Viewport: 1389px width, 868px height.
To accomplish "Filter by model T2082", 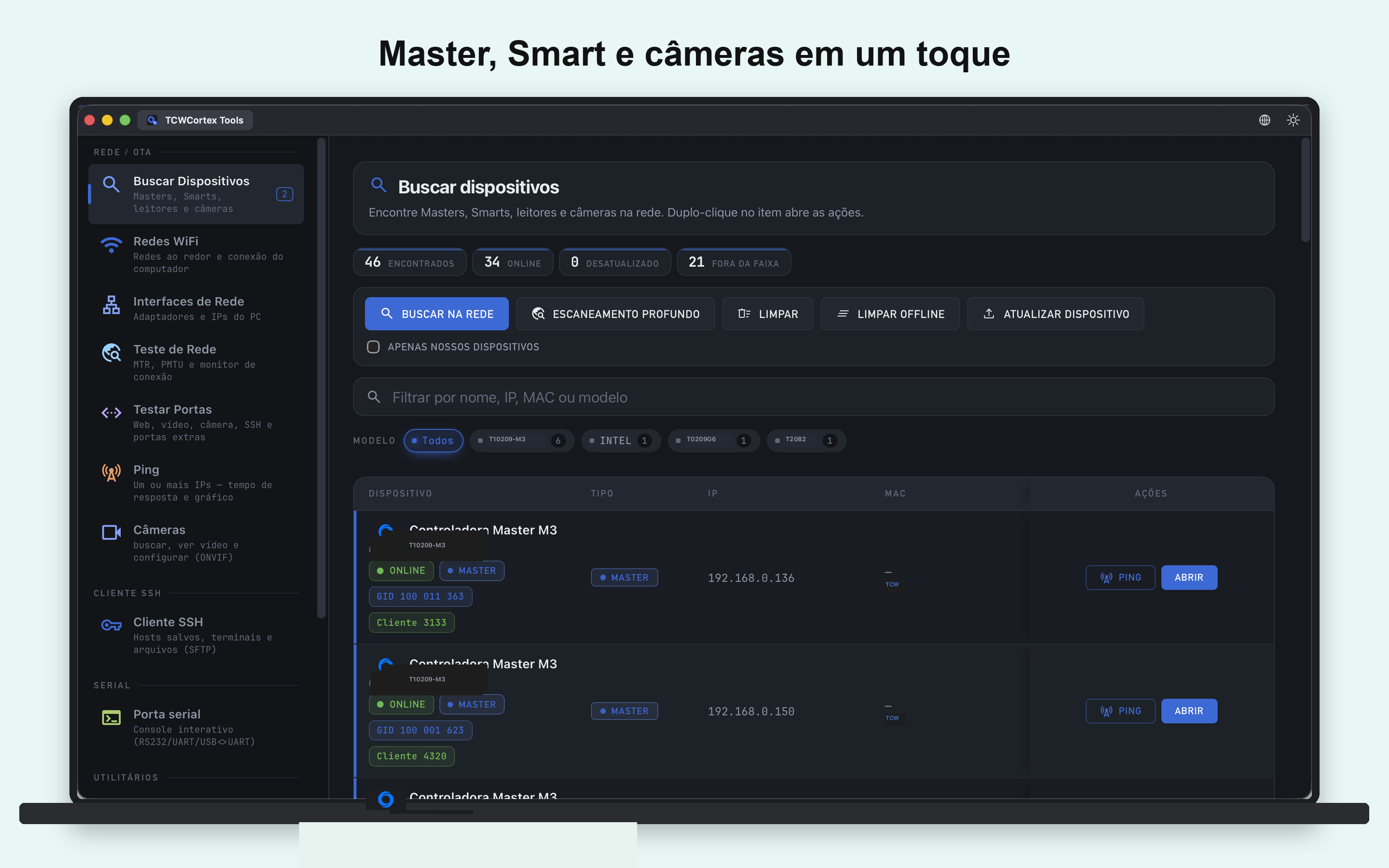I will coord(806,440).
